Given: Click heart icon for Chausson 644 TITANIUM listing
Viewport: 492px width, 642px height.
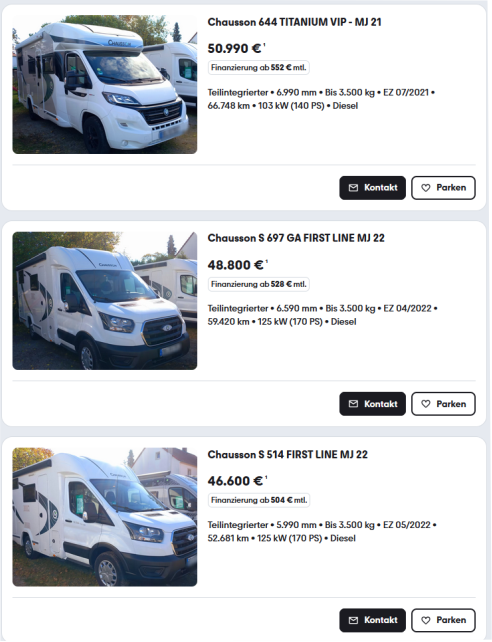Looking at the screenshot, I should (426, 188).
